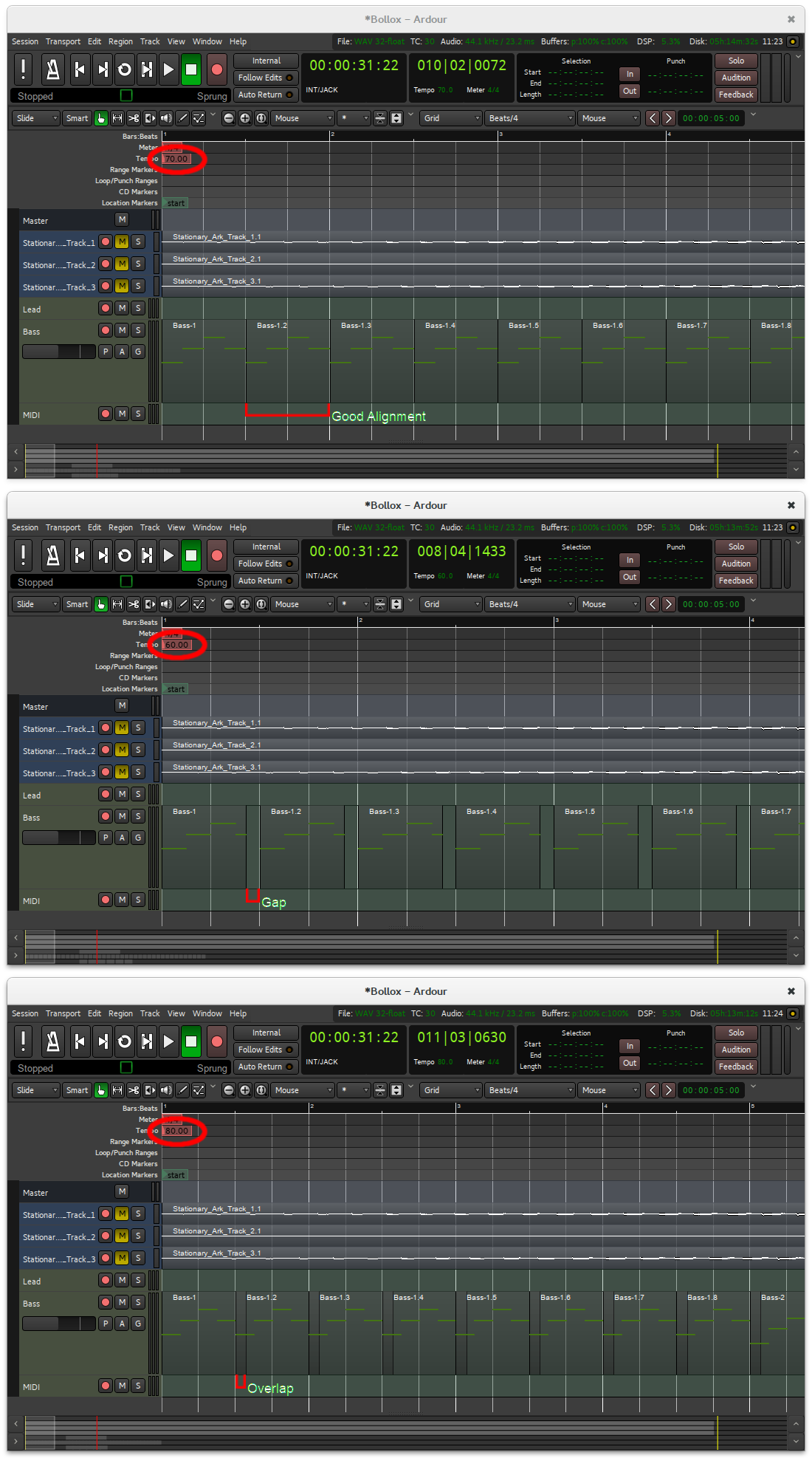Open the Transport menu in the tempo 70 window
812x1458 pixels.
[x=63, y=41]
